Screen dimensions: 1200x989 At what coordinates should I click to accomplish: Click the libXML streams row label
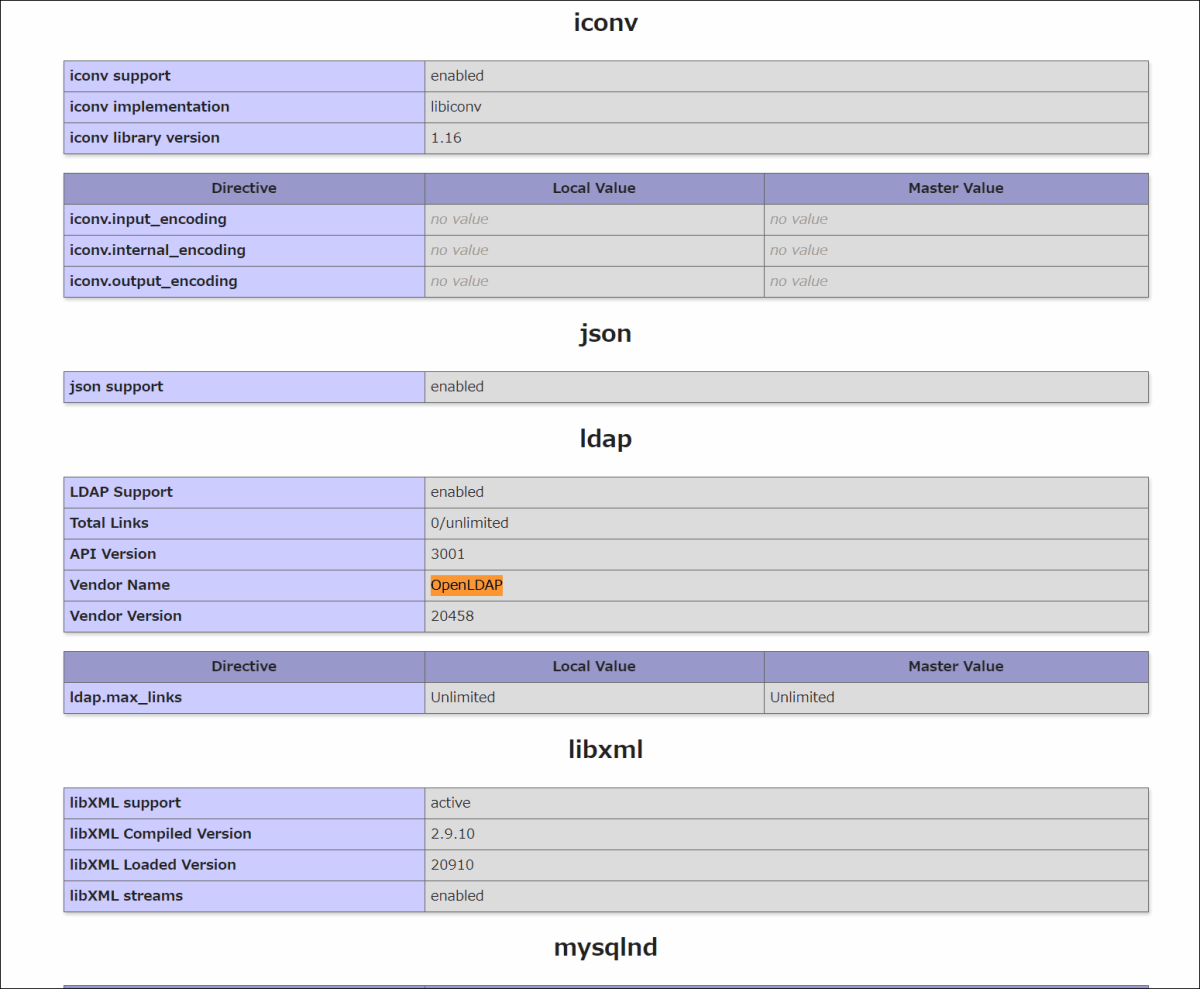[126, 896]
